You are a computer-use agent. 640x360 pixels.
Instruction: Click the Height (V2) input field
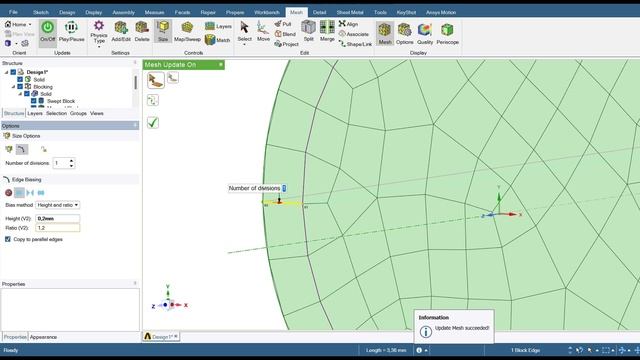click(58, 218)
